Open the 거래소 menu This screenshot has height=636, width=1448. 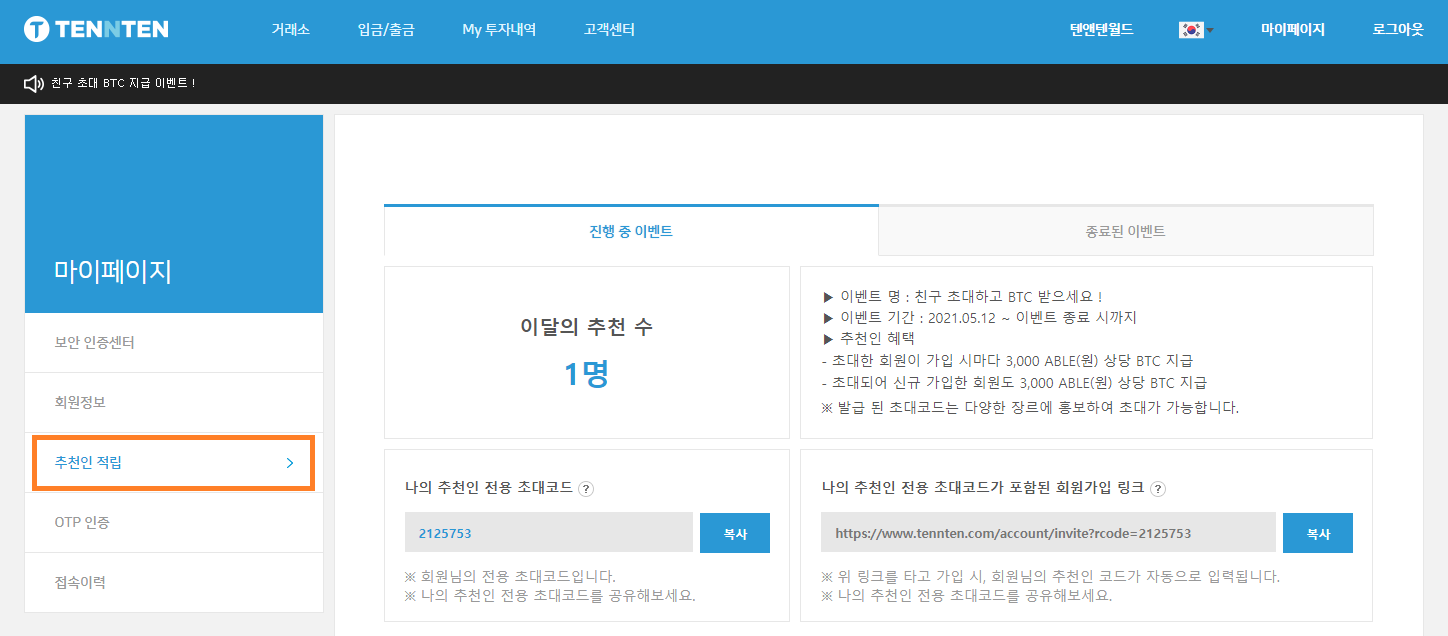coord(290,30)
